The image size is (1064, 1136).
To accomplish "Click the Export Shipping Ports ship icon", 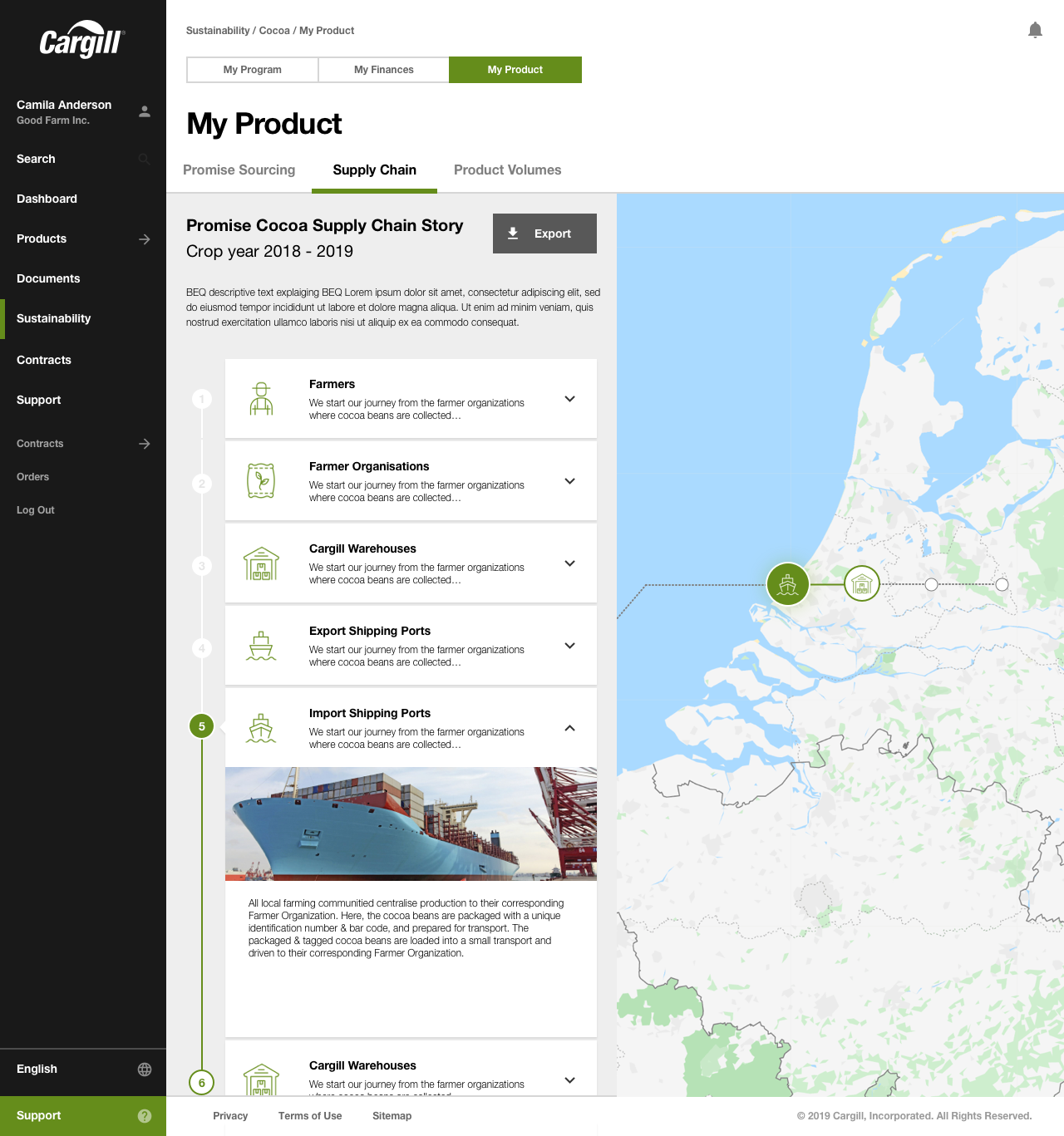I will pyautogui.click(x=261, y=646).
